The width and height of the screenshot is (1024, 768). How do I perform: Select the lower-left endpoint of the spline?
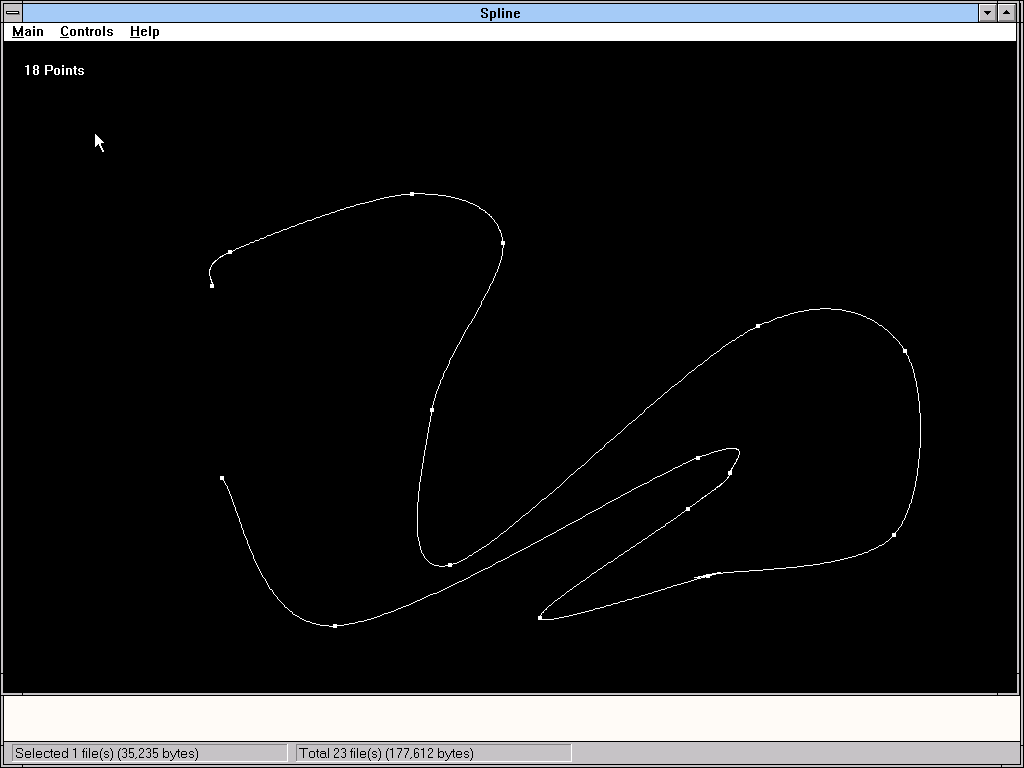point(222,478)
